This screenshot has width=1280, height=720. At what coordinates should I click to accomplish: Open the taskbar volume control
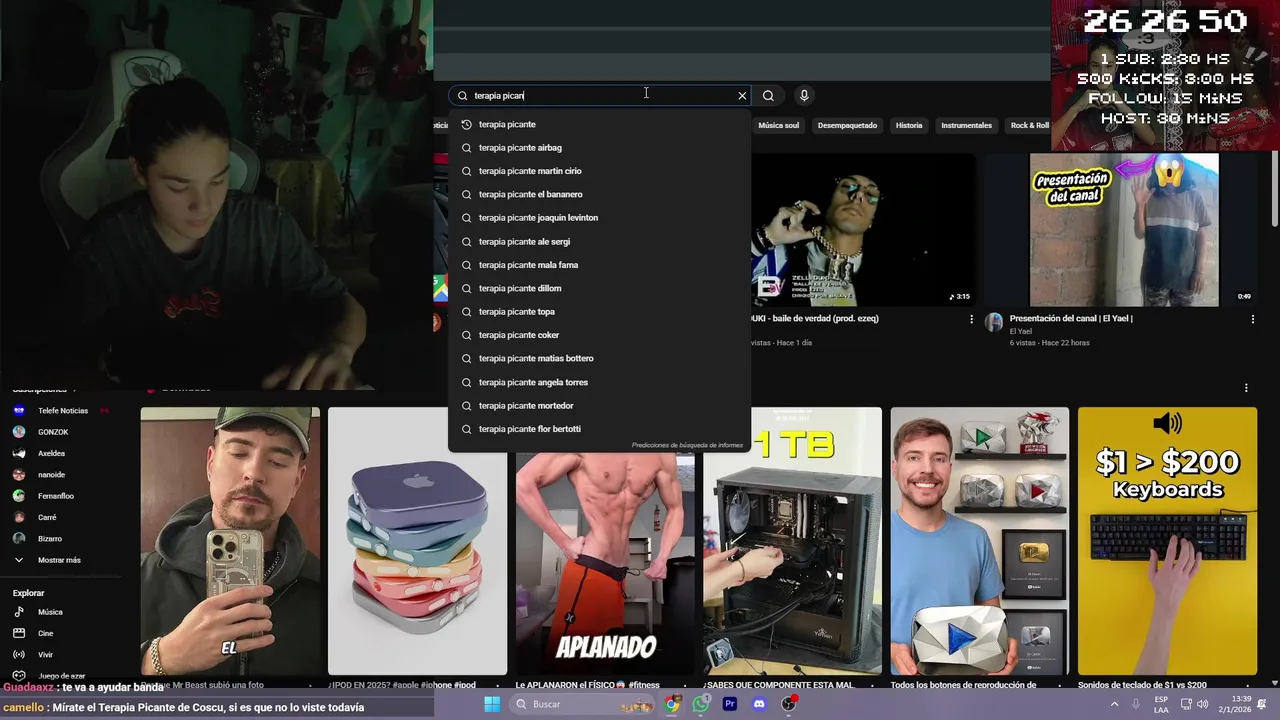(x=1202, y=704)
